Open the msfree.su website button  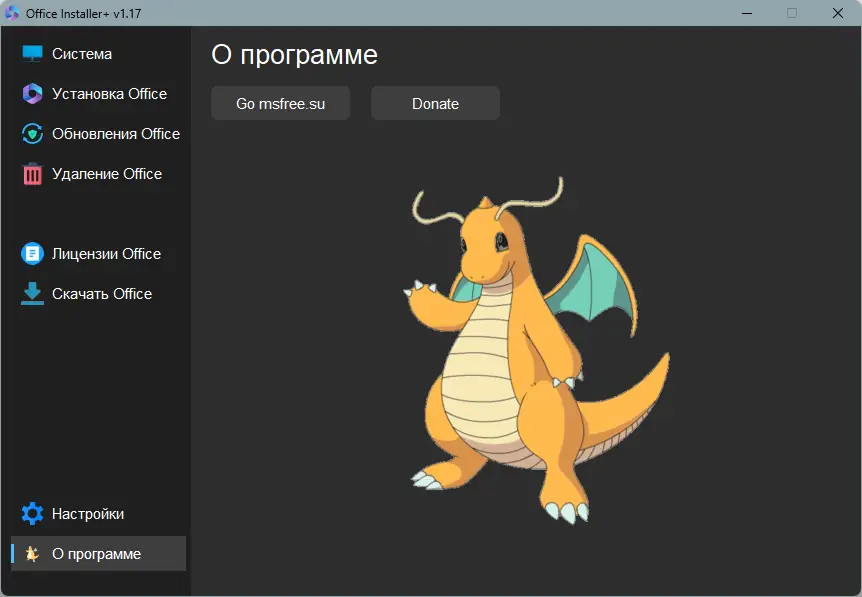[x=280, y=103]
